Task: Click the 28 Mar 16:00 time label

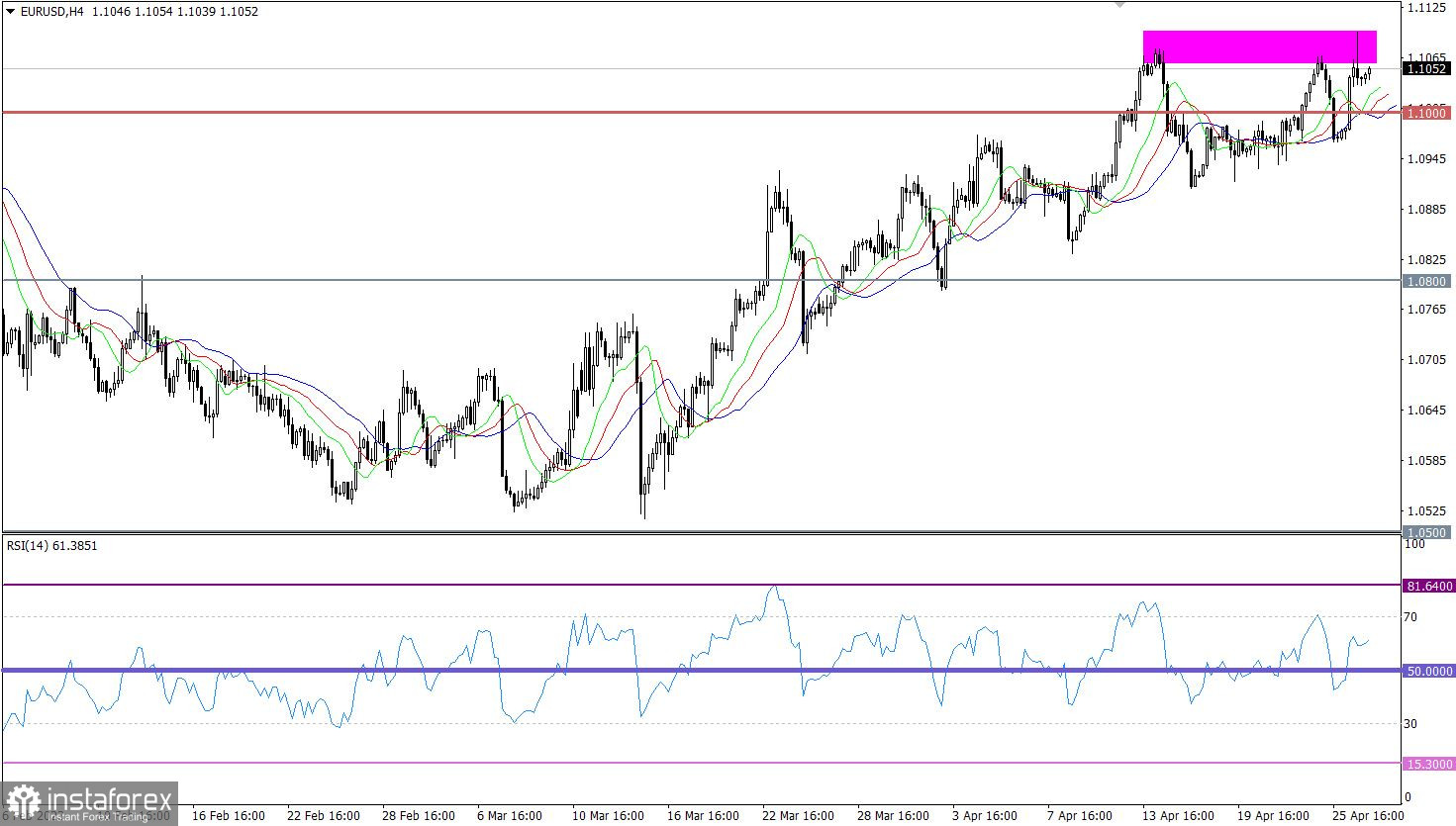Action: [893, 816]
